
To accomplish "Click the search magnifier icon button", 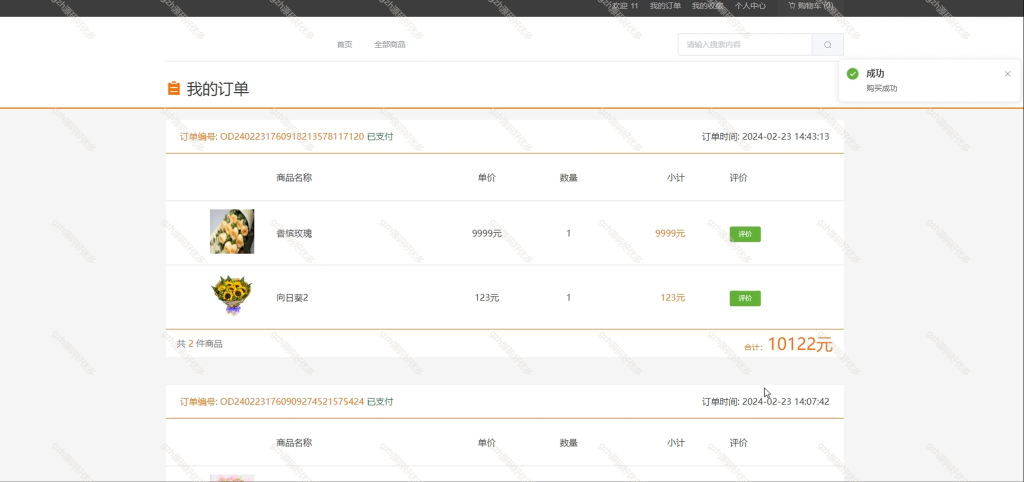I will [x=827, y=44].
